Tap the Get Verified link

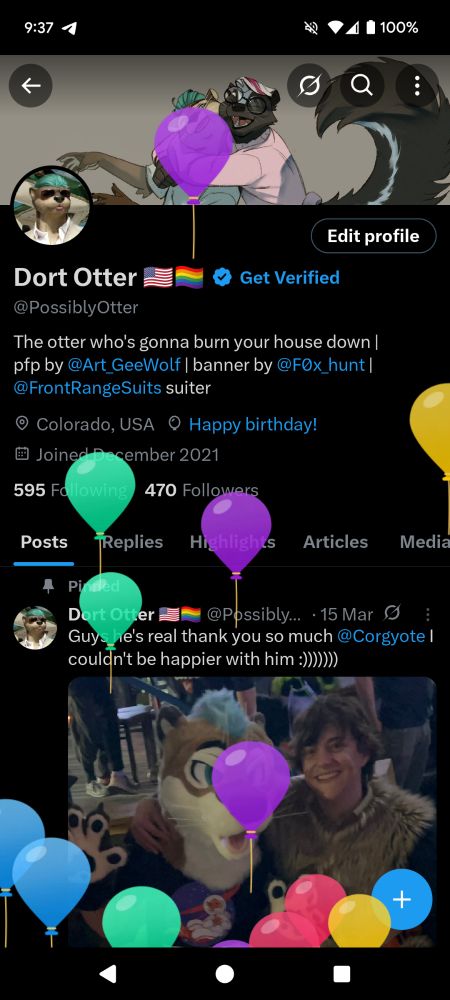click(289, 277)
